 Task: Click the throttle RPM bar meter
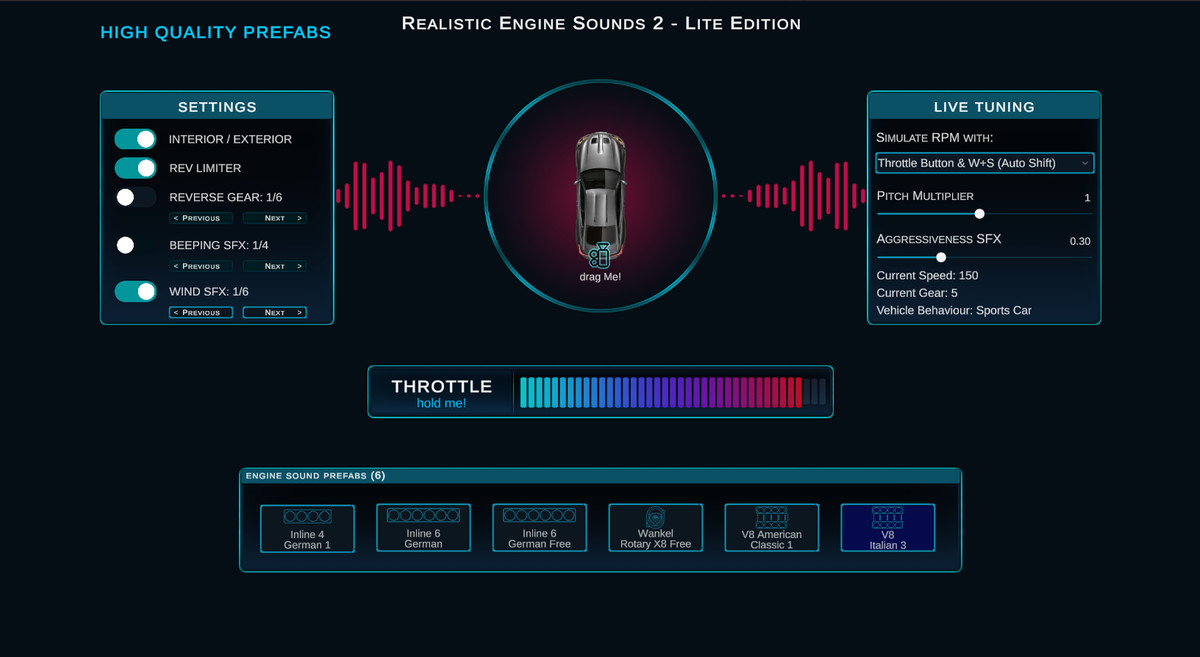[672, 392]
